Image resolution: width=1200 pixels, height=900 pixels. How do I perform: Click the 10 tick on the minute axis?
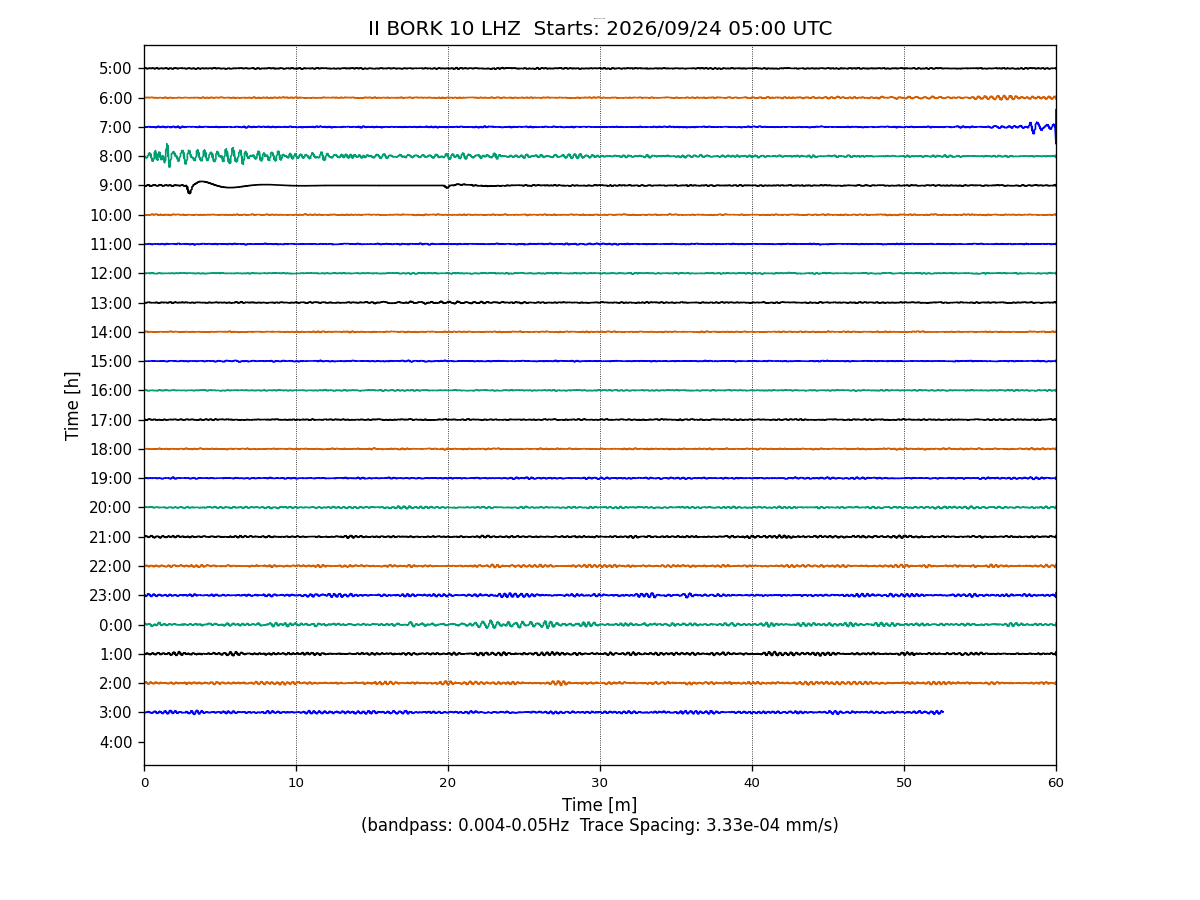296,783
